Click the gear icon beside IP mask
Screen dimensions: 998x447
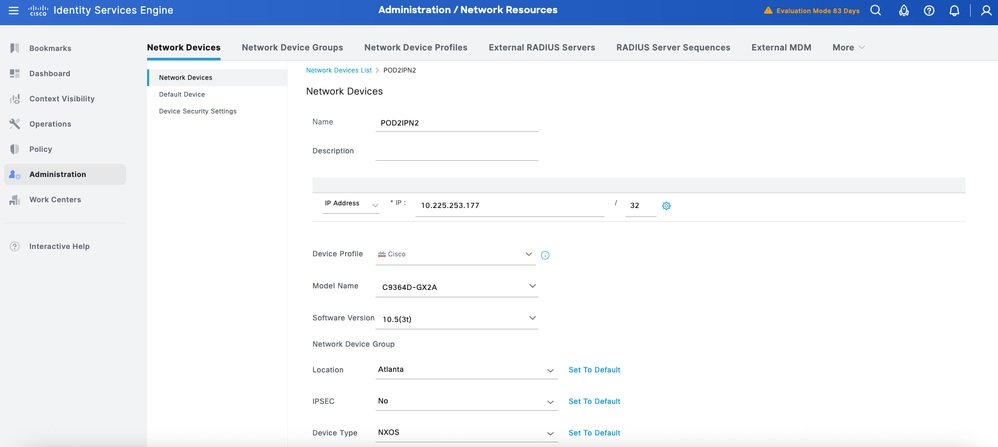pyautogui.click(x=666, y=206)
